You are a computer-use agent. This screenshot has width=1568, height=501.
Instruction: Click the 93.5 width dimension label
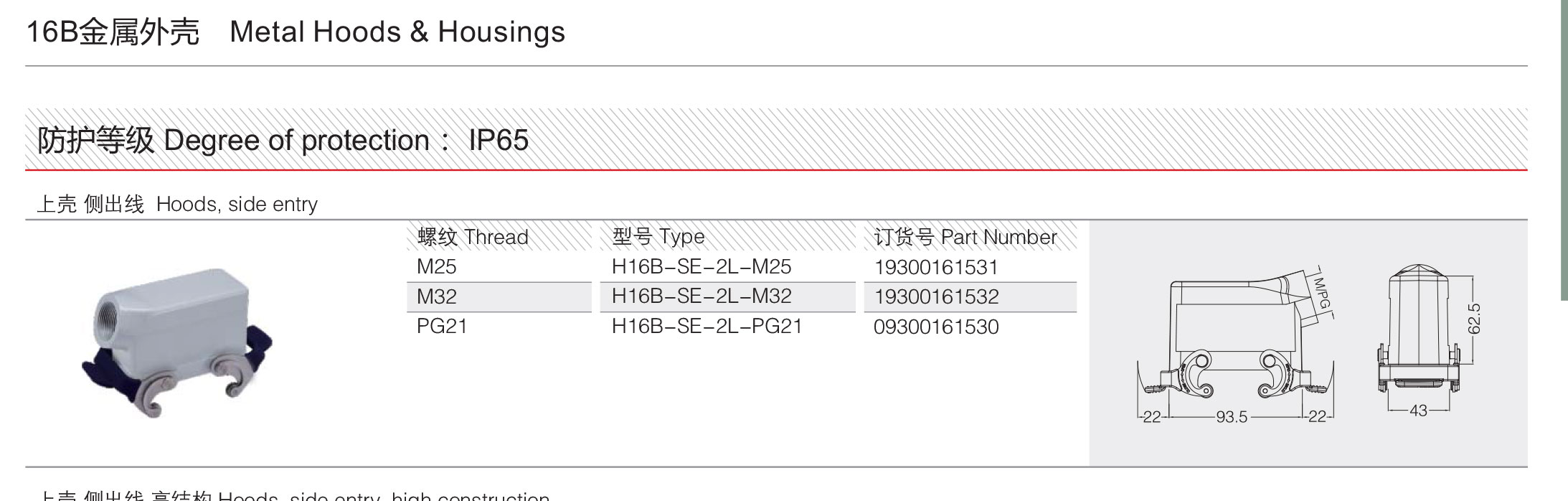(x=1232, y=417)
